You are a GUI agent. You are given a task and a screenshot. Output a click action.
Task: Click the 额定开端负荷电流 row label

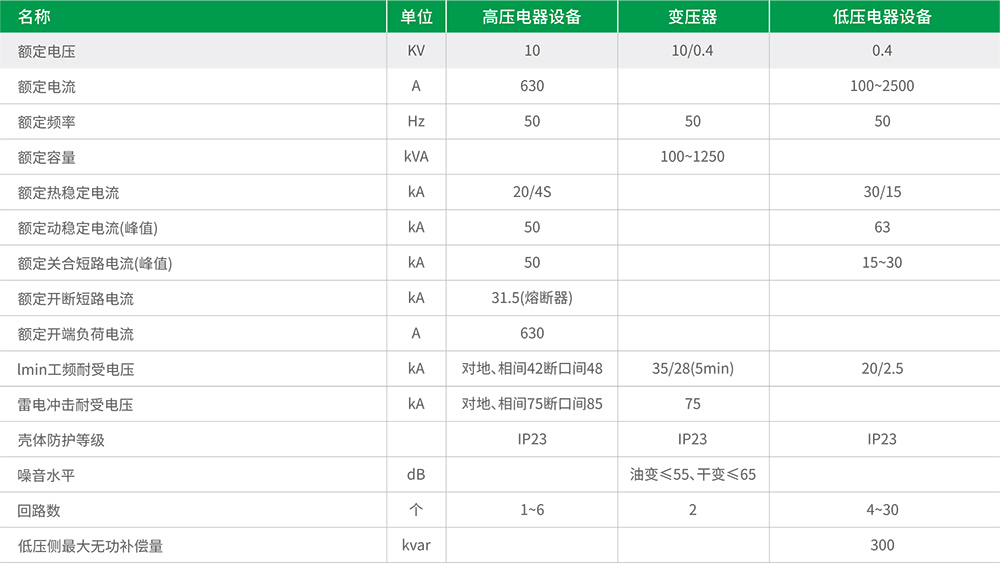(76, 334)
